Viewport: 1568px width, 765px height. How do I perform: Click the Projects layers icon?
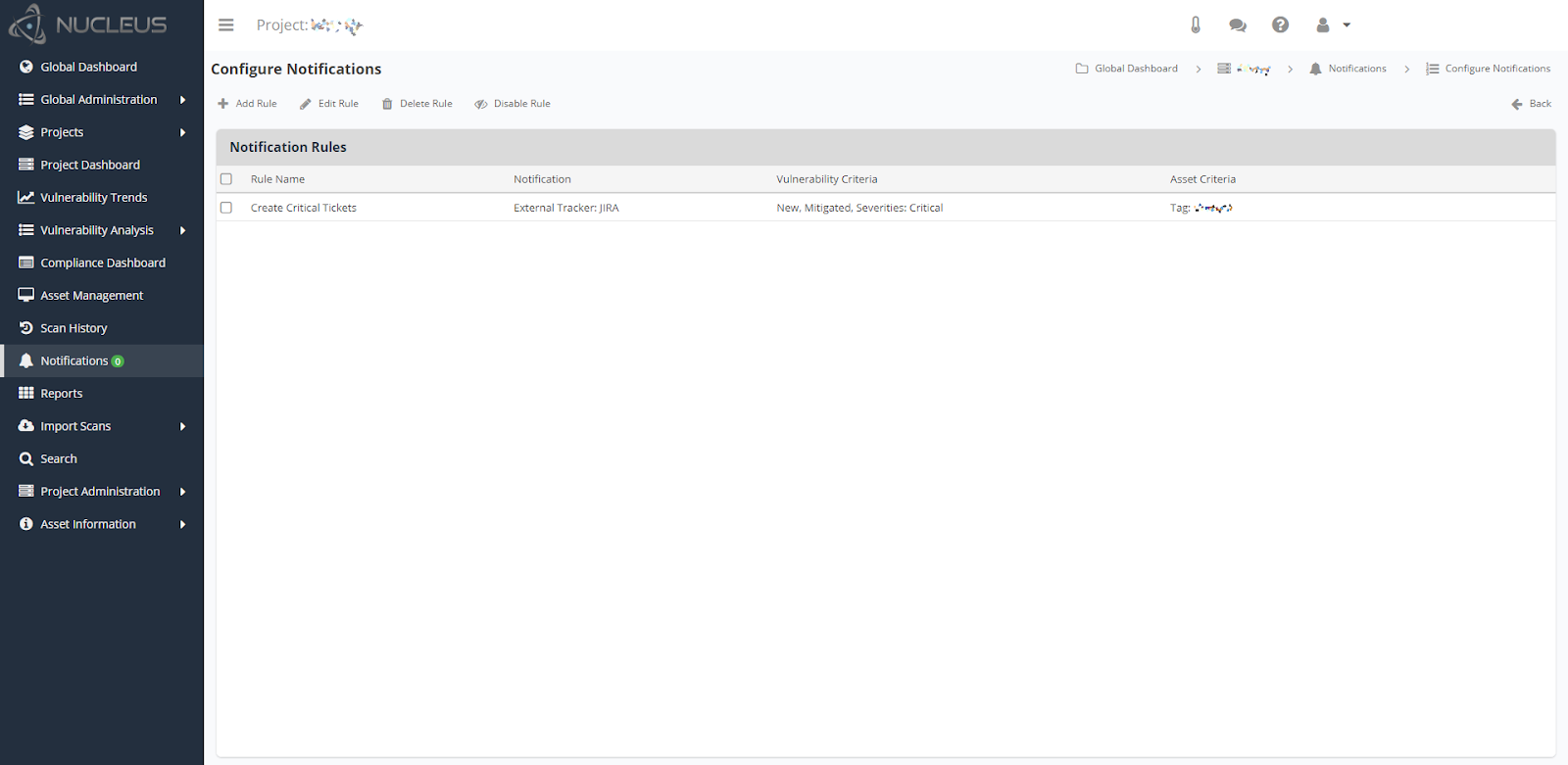(x=26, y=132)
